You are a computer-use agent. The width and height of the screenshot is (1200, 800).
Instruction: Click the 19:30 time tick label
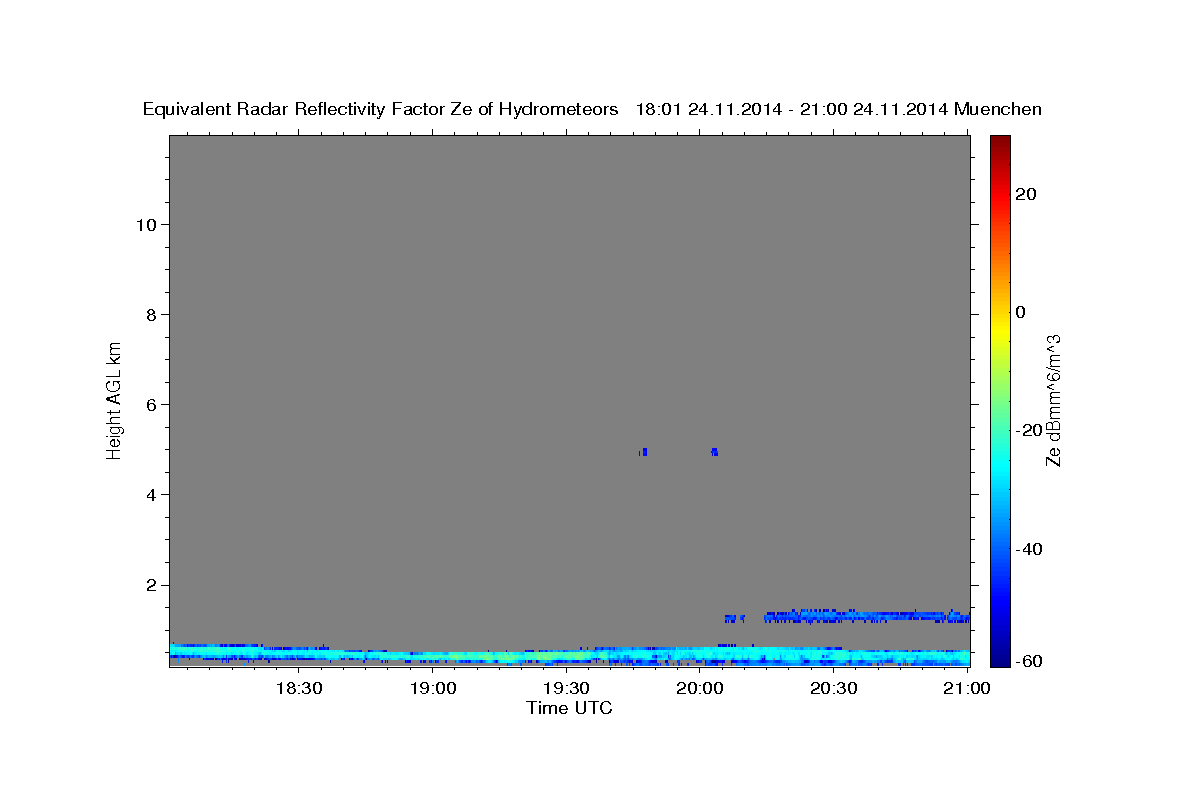[566, 688]
